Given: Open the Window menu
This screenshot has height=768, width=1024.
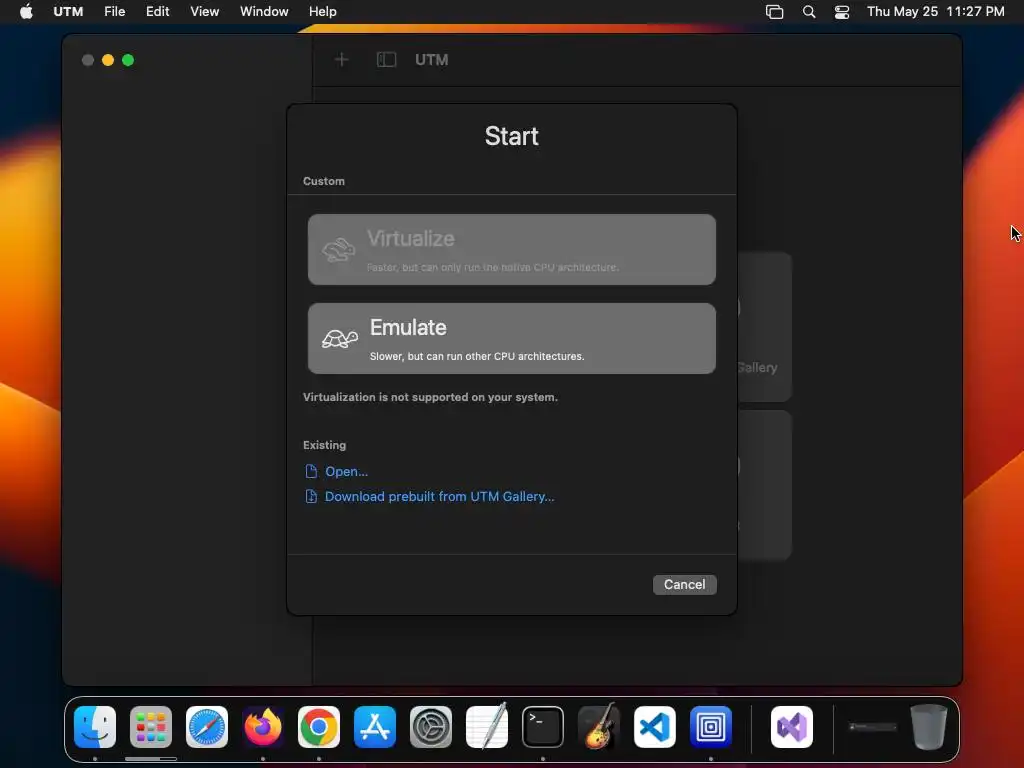Looking at the screenshot, I should tap(264, 12).
